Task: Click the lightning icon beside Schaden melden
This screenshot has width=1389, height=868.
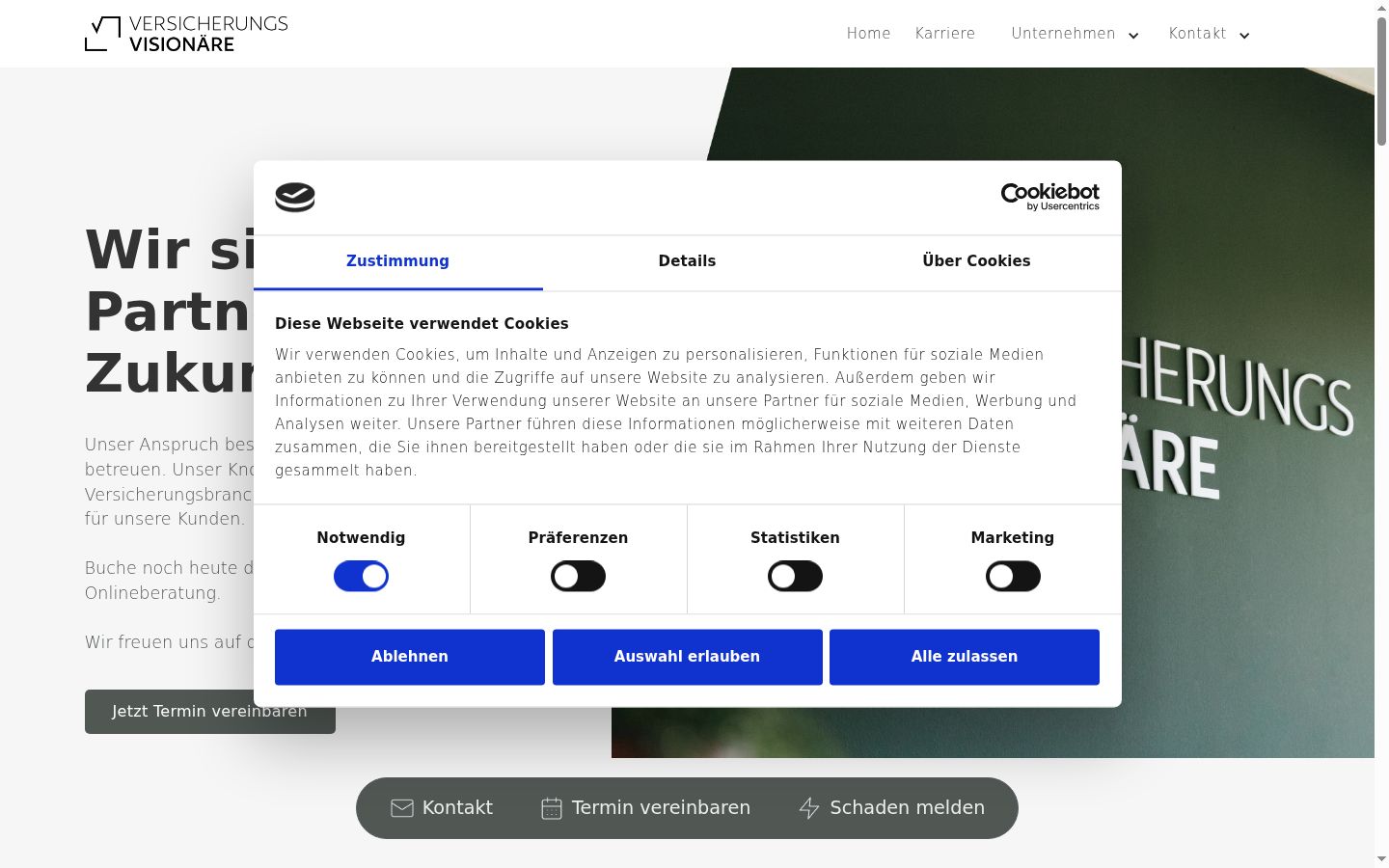Action: (809, 808)
